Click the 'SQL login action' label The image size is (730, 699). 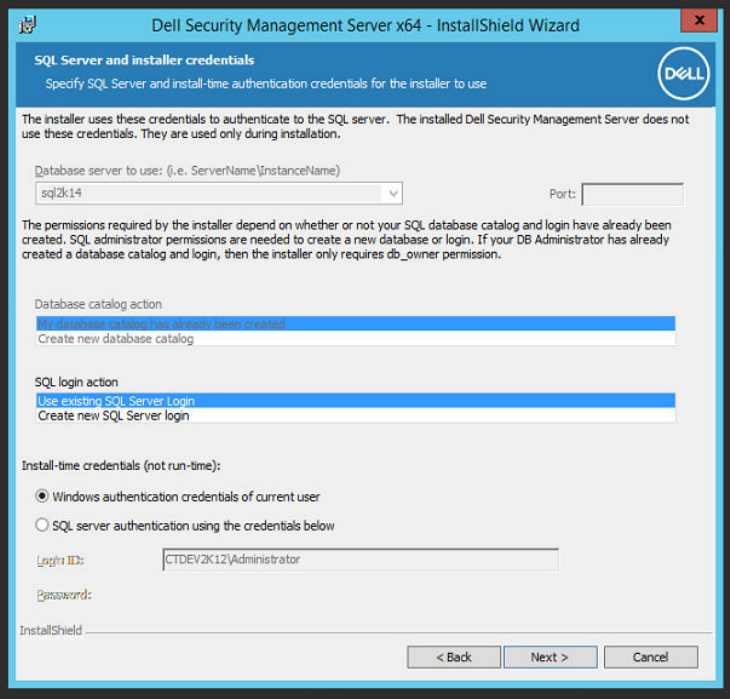click(76, 382)
